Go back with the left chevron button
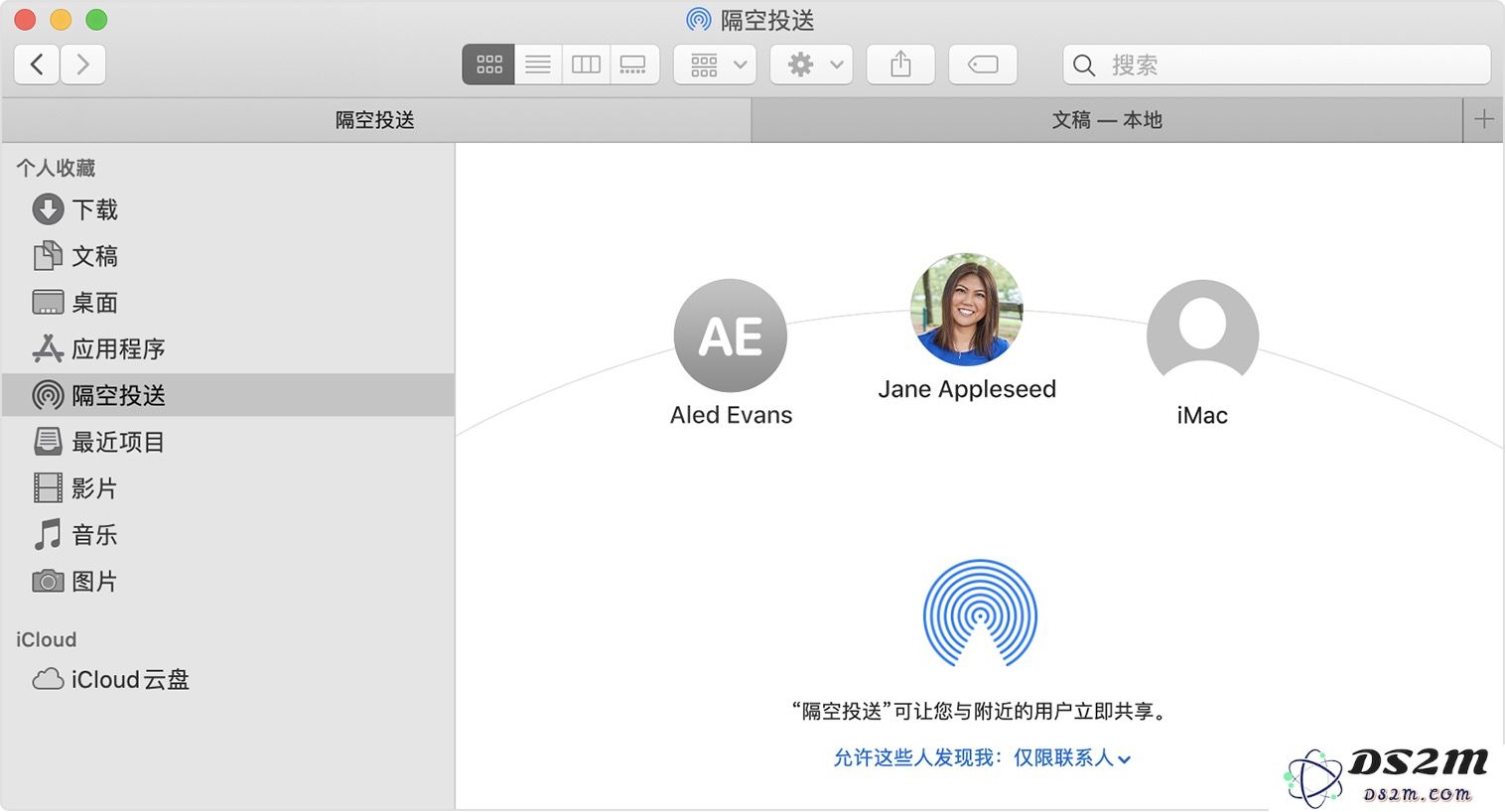 37,65
